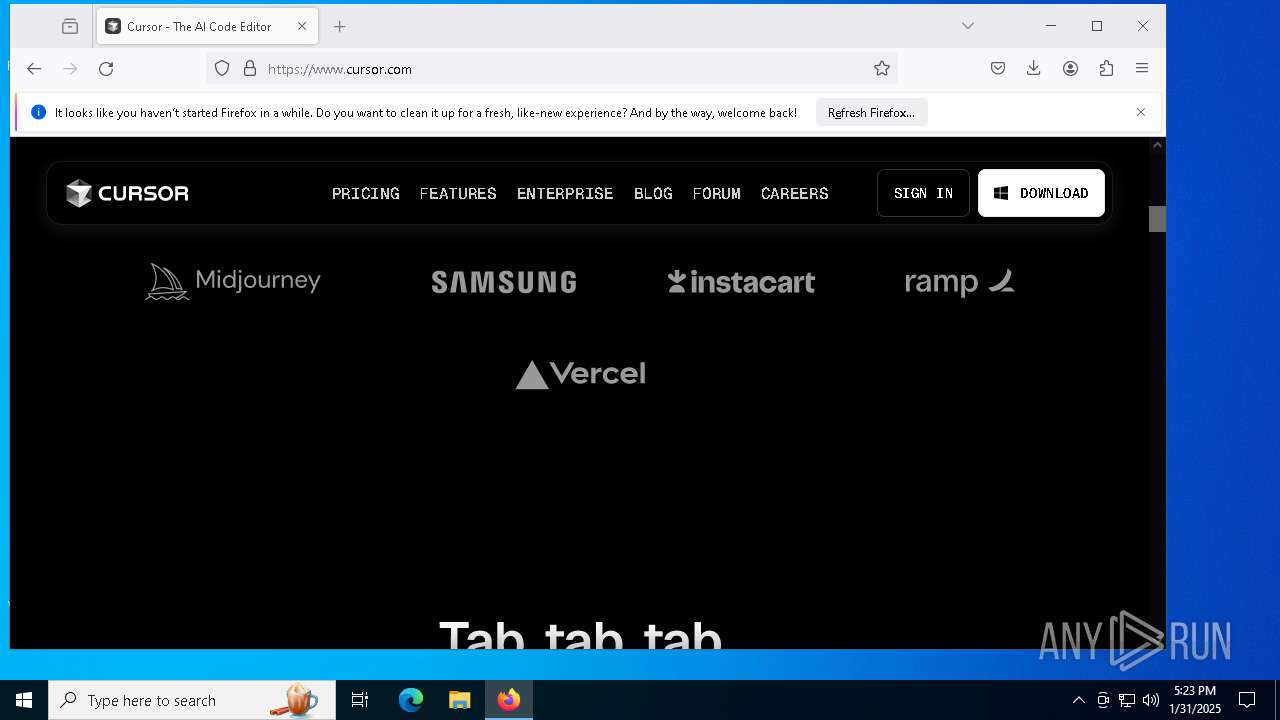The image size is (1280, 720).
Task: Go back to previous page
Action: (34, 69)
